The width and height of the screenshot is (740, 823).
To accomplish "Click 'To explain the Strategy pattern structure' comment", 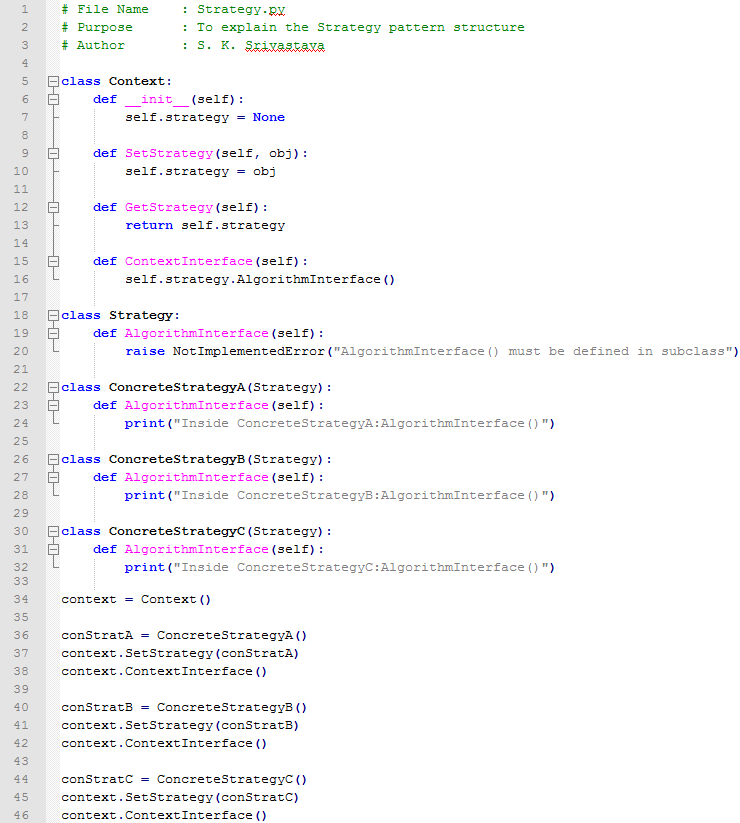I will [361, 27].
